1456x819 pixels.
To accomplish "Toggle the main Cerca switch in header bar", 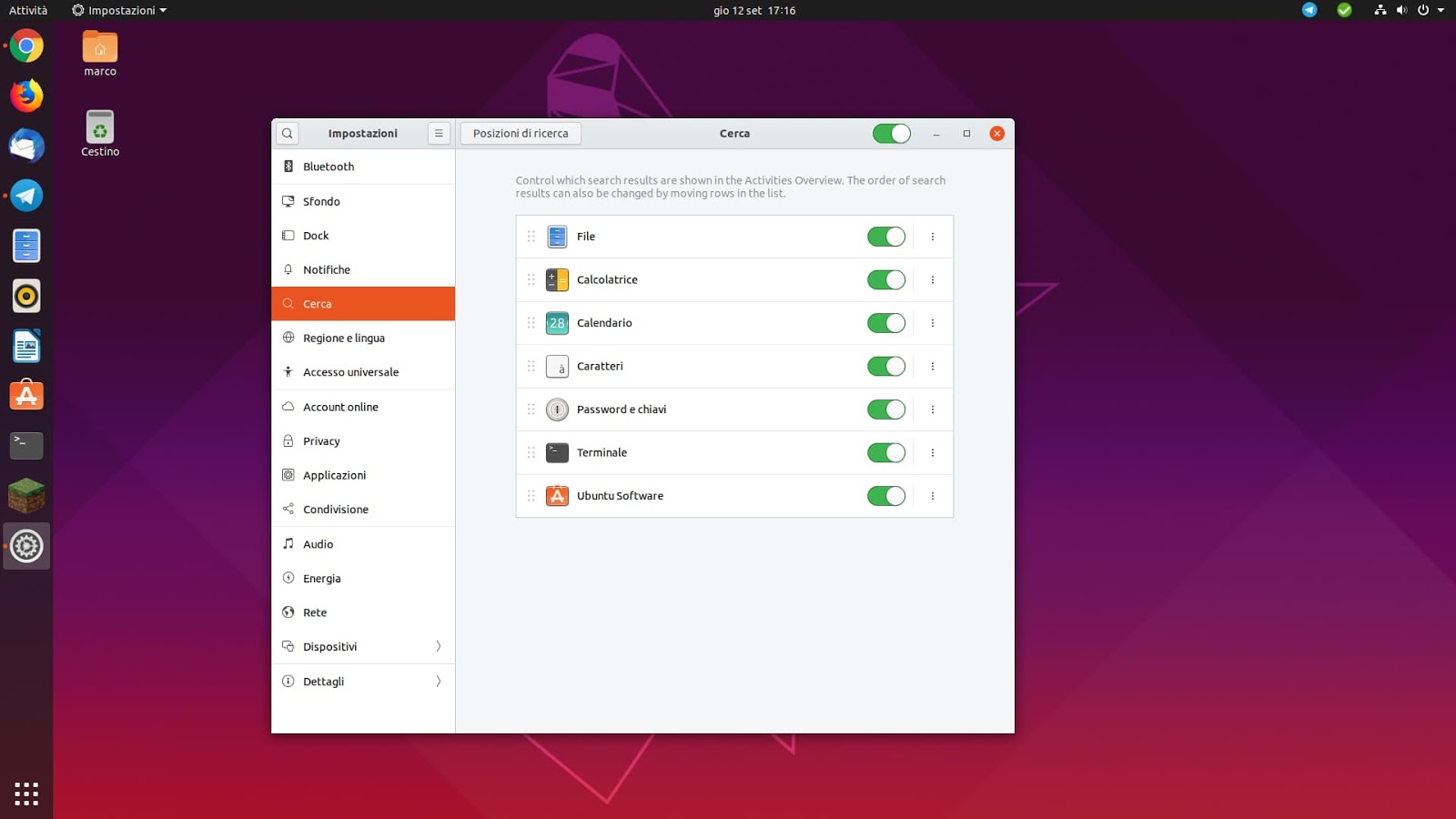I will (x=892, y=134).
